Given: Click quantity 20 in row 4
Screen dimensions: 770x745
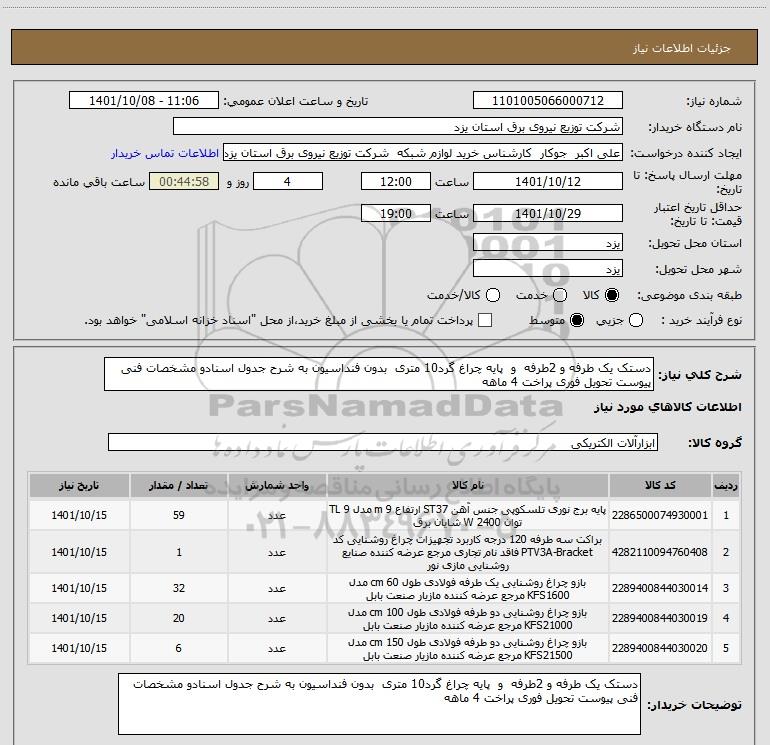Looking at the screenshot, I should 179,618.
